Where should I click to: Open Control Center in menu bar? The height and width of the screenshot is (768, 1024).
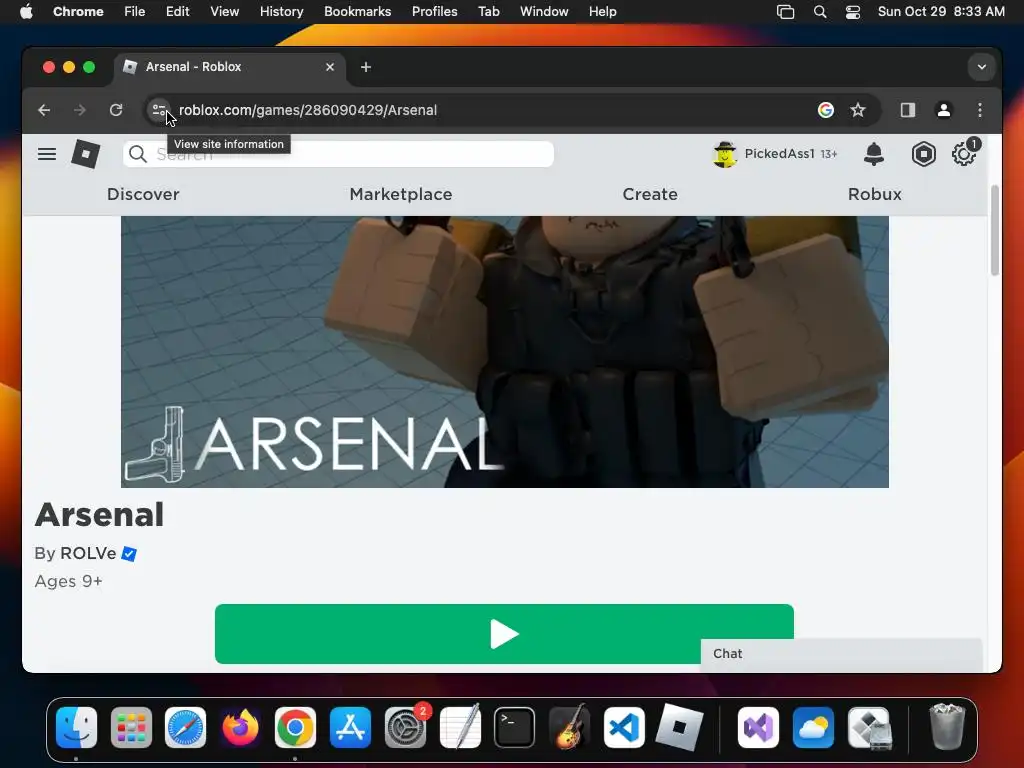click(853, 12)
